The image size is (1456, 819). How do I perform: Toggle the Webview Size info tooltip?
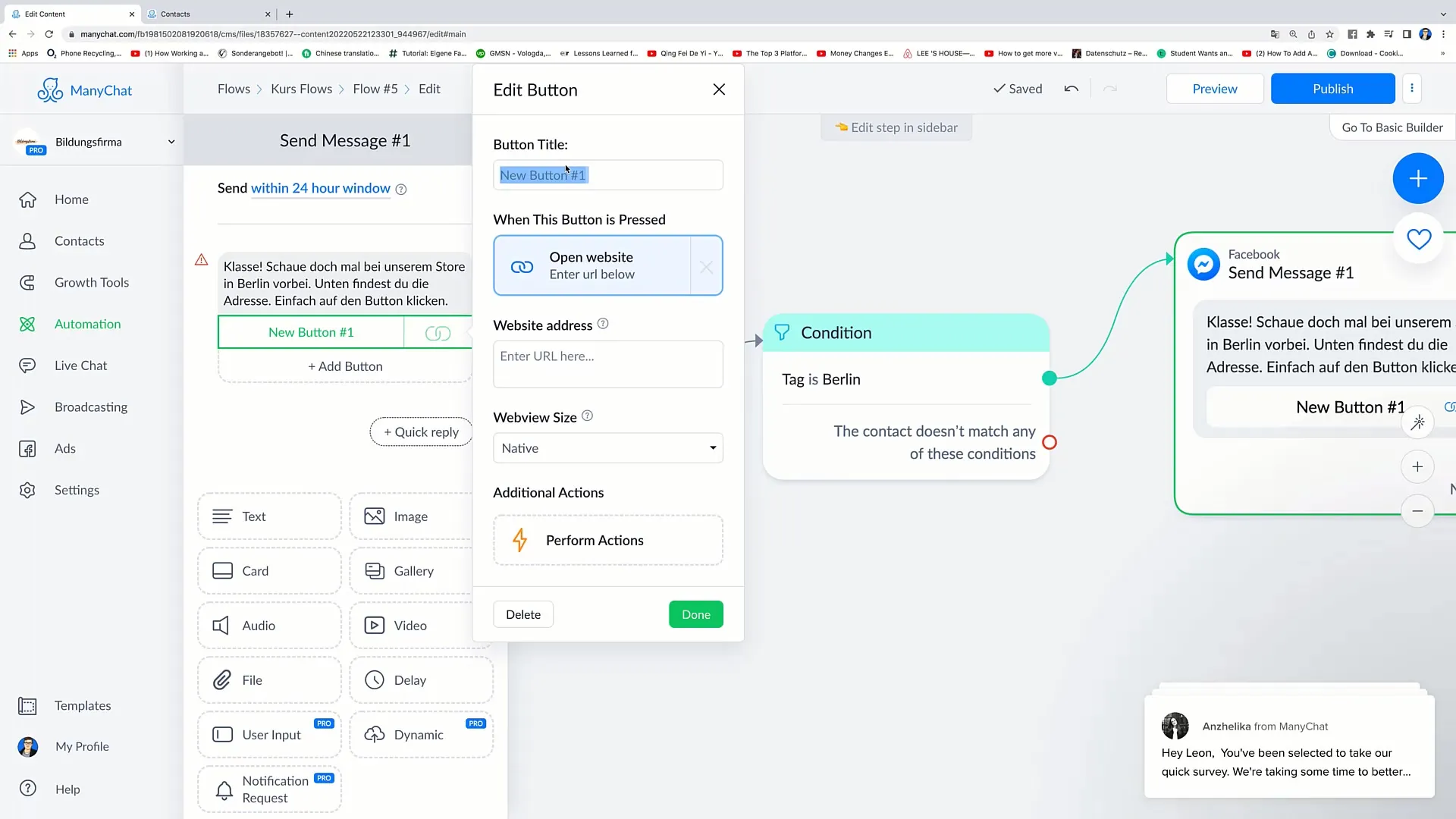(x=587, y=416)
